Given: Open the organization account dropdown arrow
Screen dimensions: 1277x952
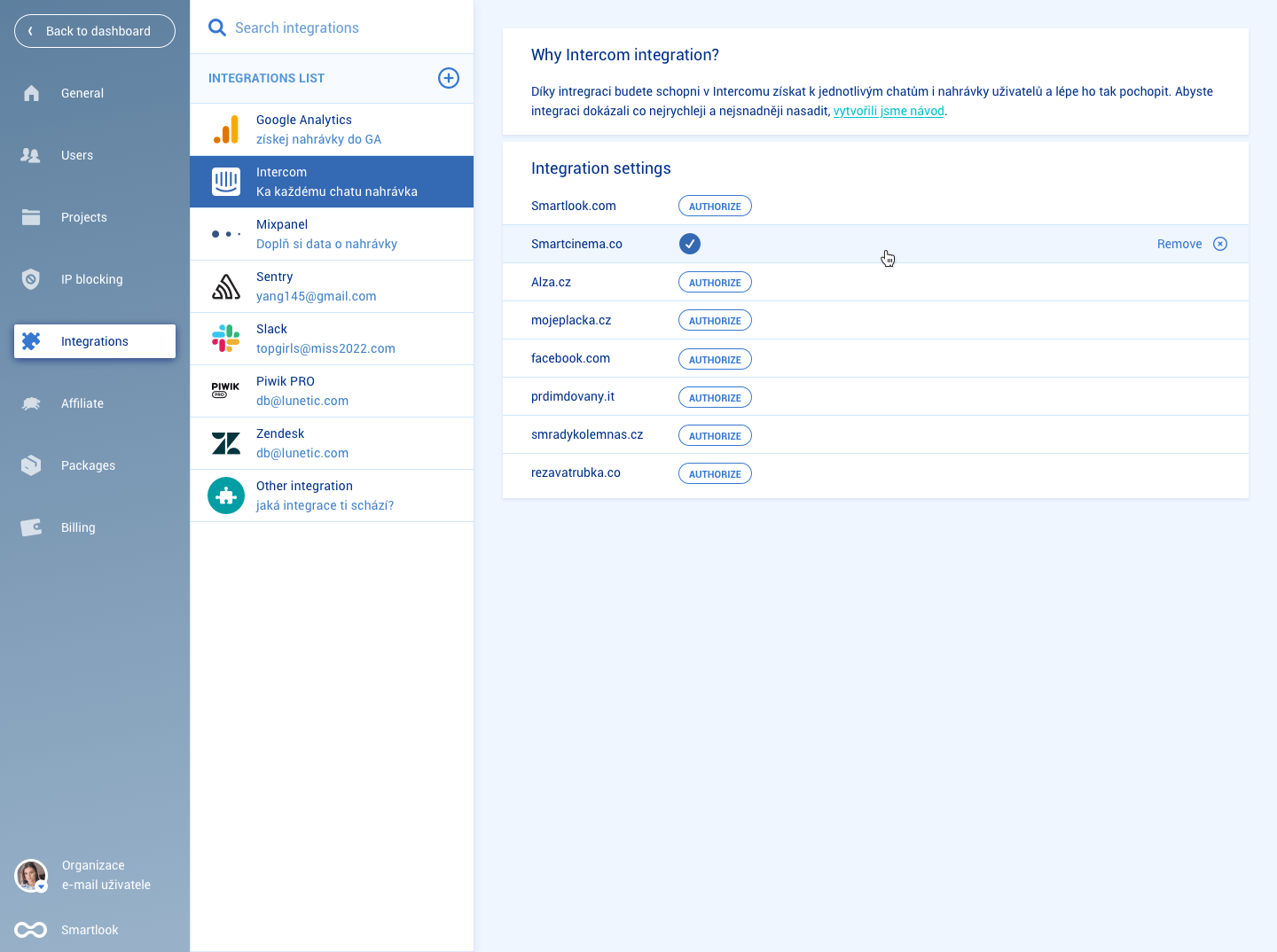Looking at the screenshot, I should click(41, 886).
